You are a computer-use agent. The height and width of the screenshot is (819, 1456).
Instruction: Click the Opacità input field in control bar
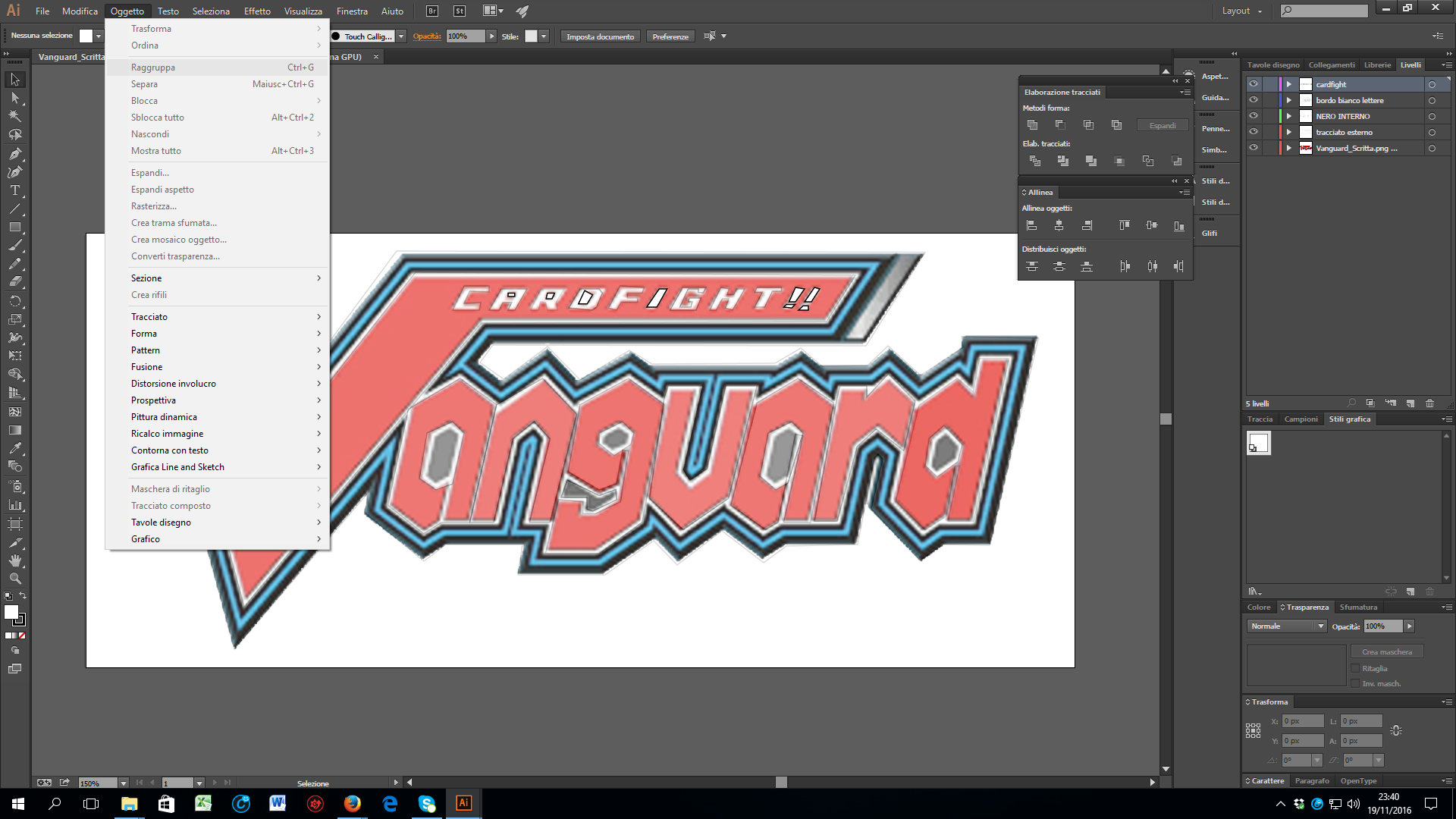coord(465,36)
